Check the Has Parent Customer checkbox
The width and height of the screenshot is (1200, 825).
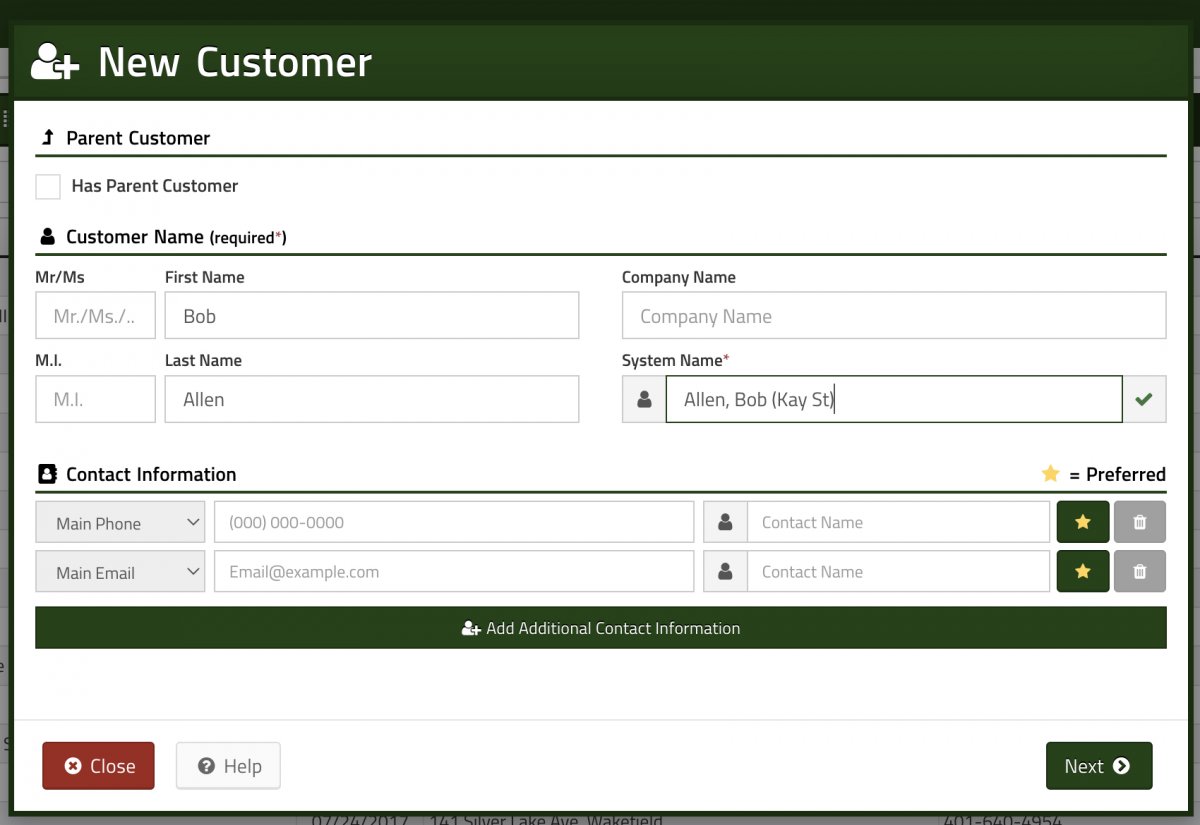click(48, 186)
